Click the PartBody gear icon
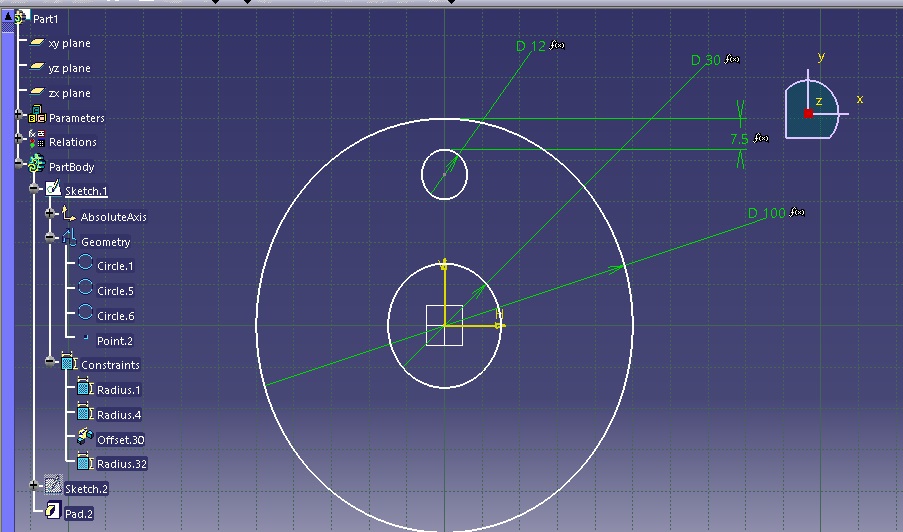 point(37,166)
